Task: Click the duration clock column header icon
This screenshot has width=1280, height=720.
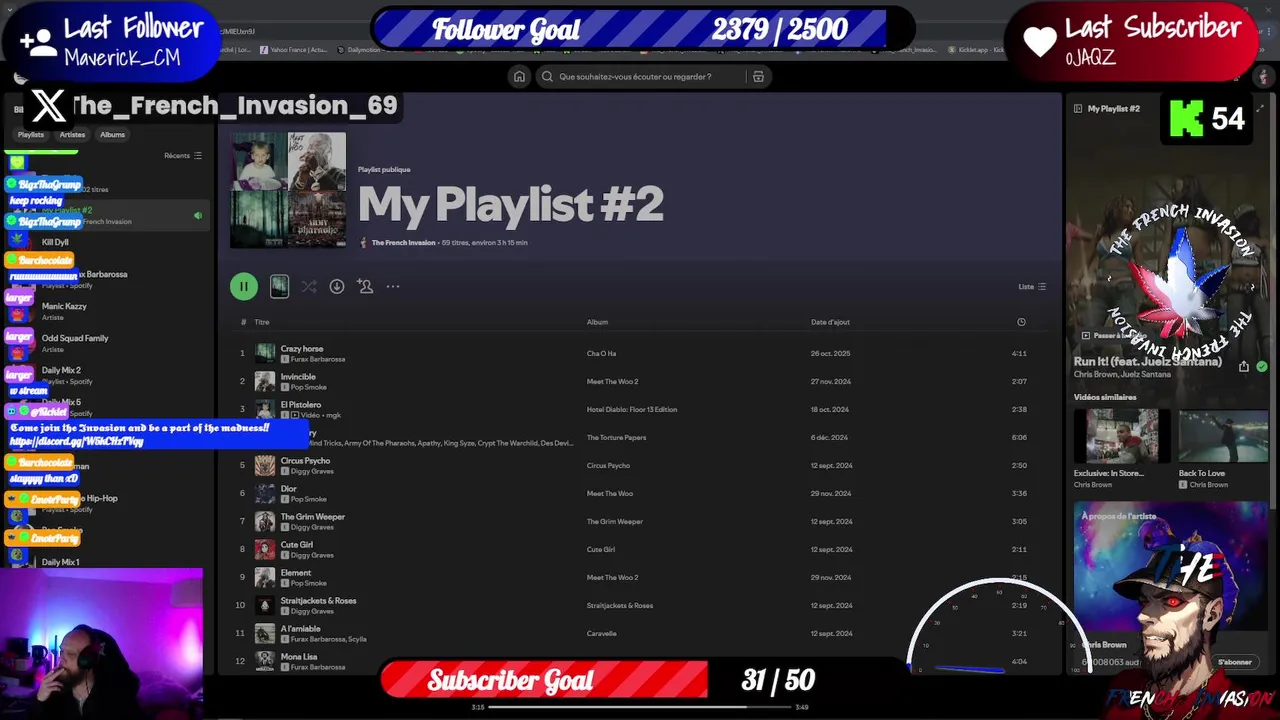Action: pos(1021,322)
